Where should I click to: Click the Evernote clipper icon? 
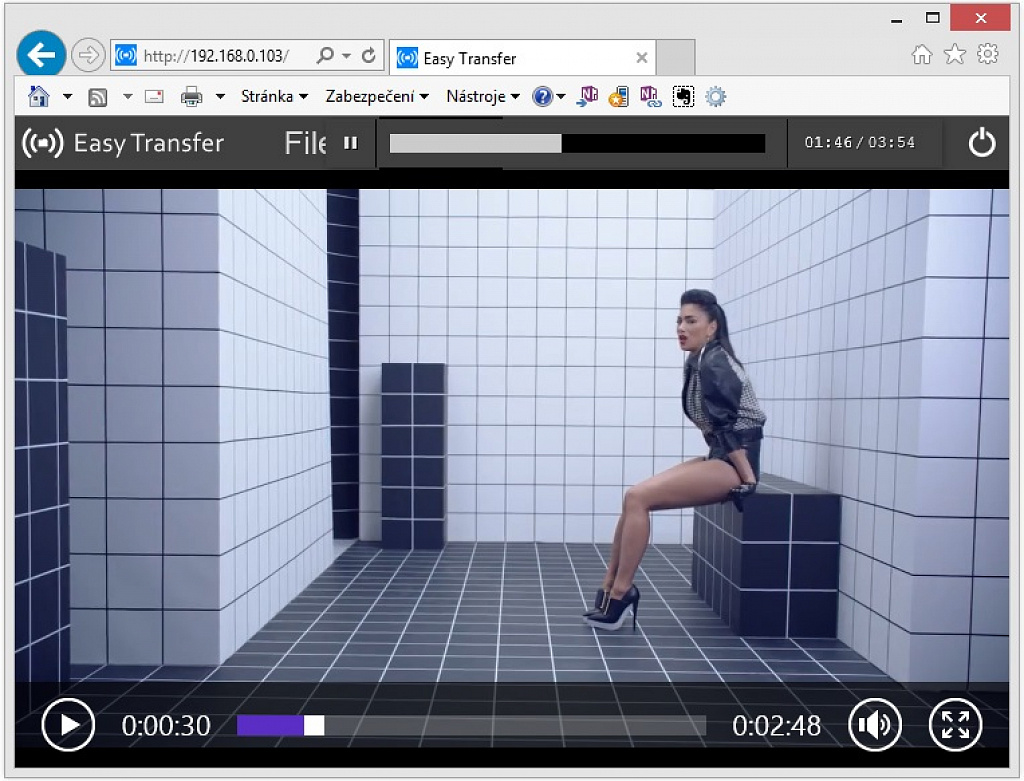(683, 97)
